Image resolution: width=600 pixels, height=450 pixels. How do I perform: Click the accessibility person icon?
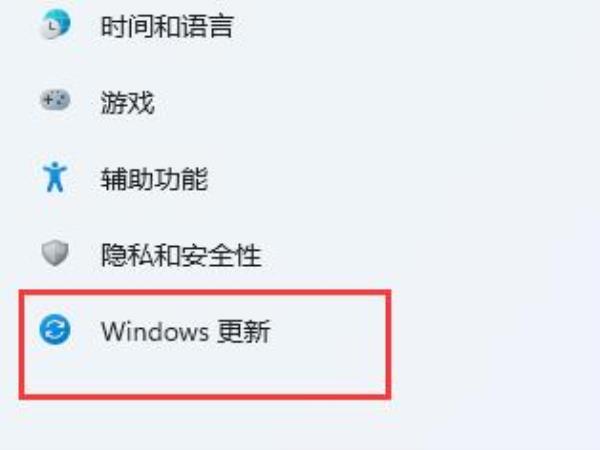click(55, 177)
